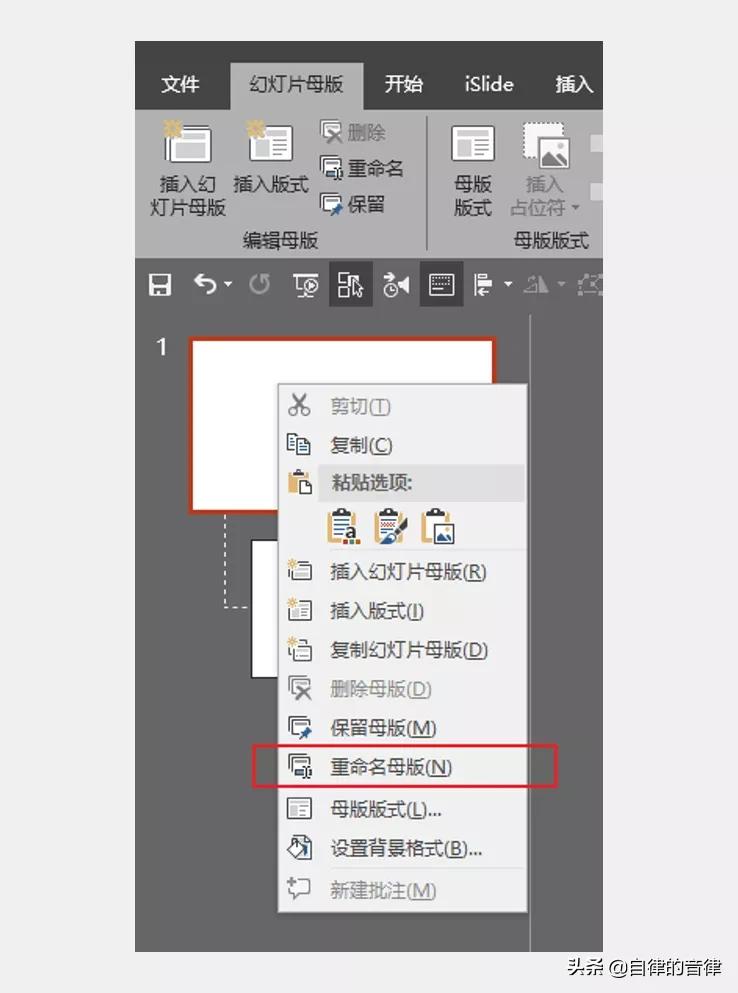Click 插入版式 ribbon button
This screenshot has height=993, width=738.
click(x=270, y=157)
